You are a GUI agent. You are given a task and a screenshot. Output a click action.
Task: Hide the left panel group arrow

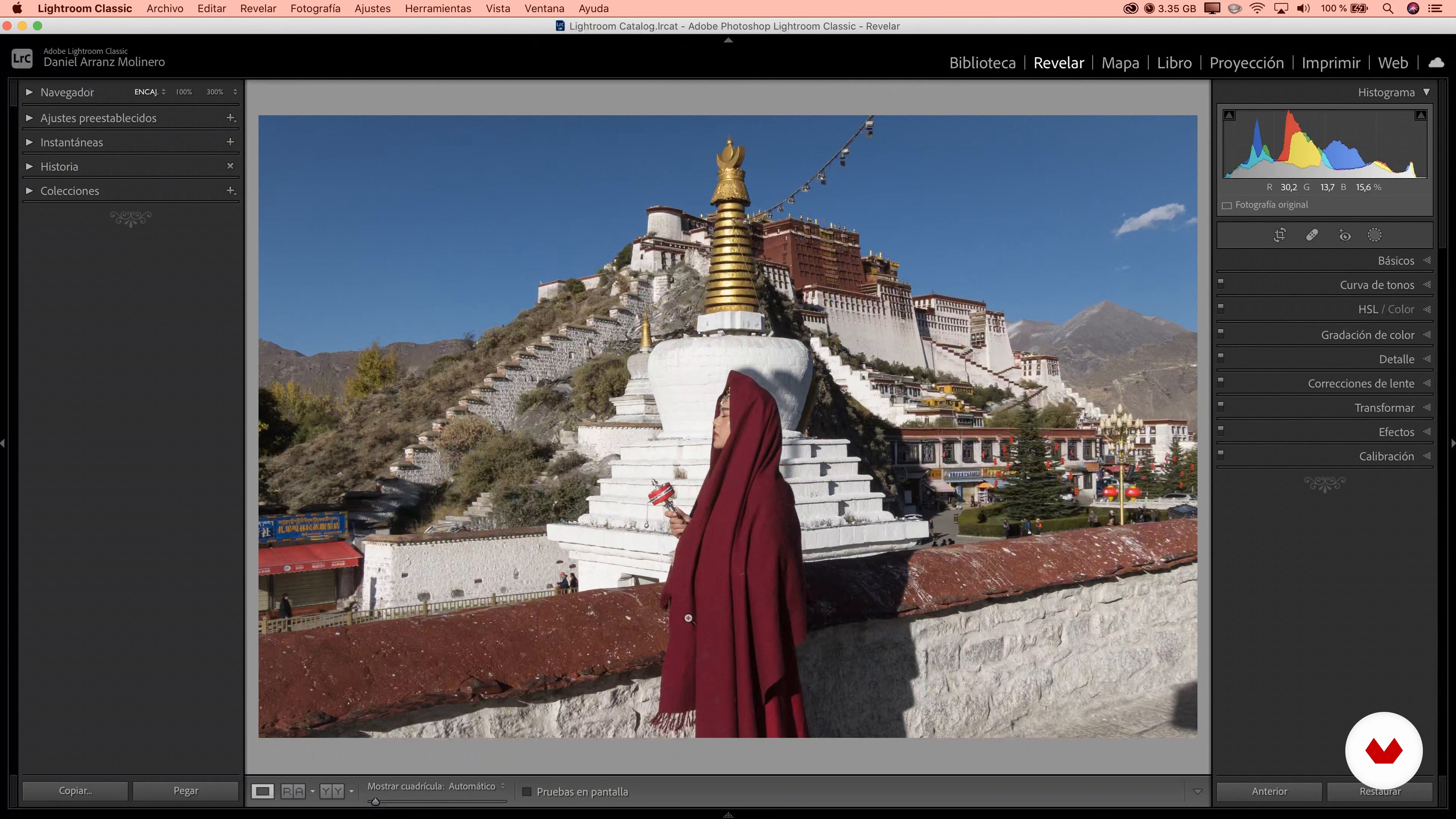pyautogui.click(x=3, y=444)
